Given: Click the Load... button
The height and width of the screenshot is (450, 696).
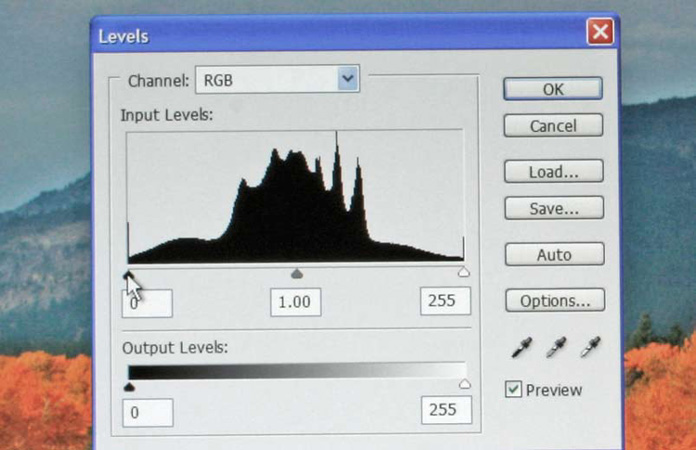Looking at the screenshot, I should click(x=553, y=172).
